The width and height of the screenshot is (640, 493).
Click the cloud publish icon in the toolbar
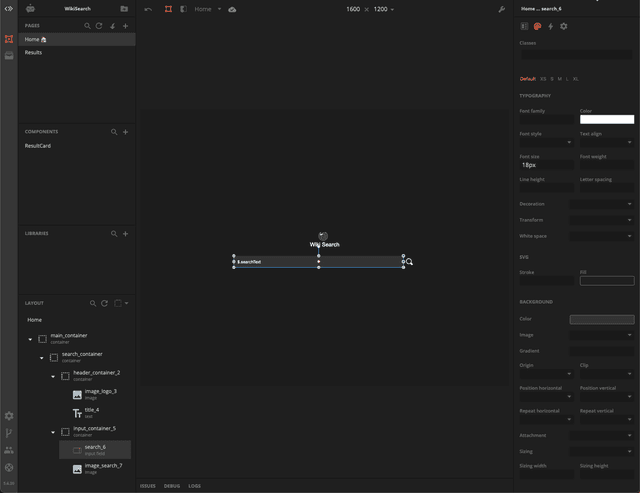pyautogui.click(x=232, y=9)
